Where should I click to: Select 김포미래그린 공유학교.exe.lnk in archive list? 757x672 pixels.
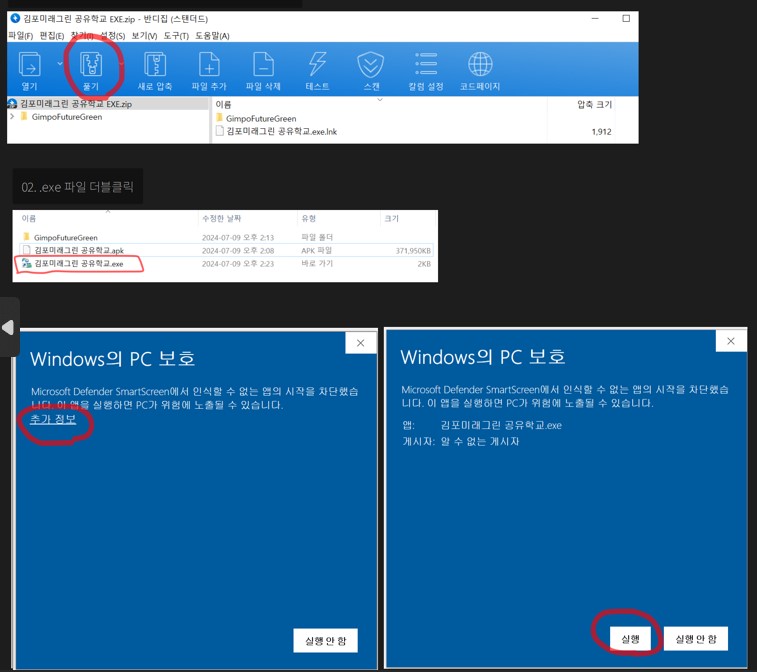pos(281,131)
